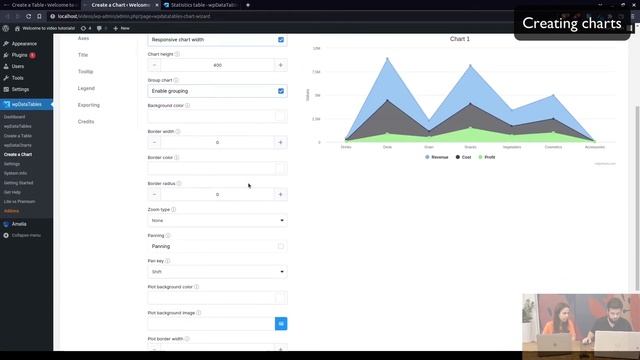Open the WordPress logo menu
This screenshot has height=360, width=640.
[x=6, y=28]
